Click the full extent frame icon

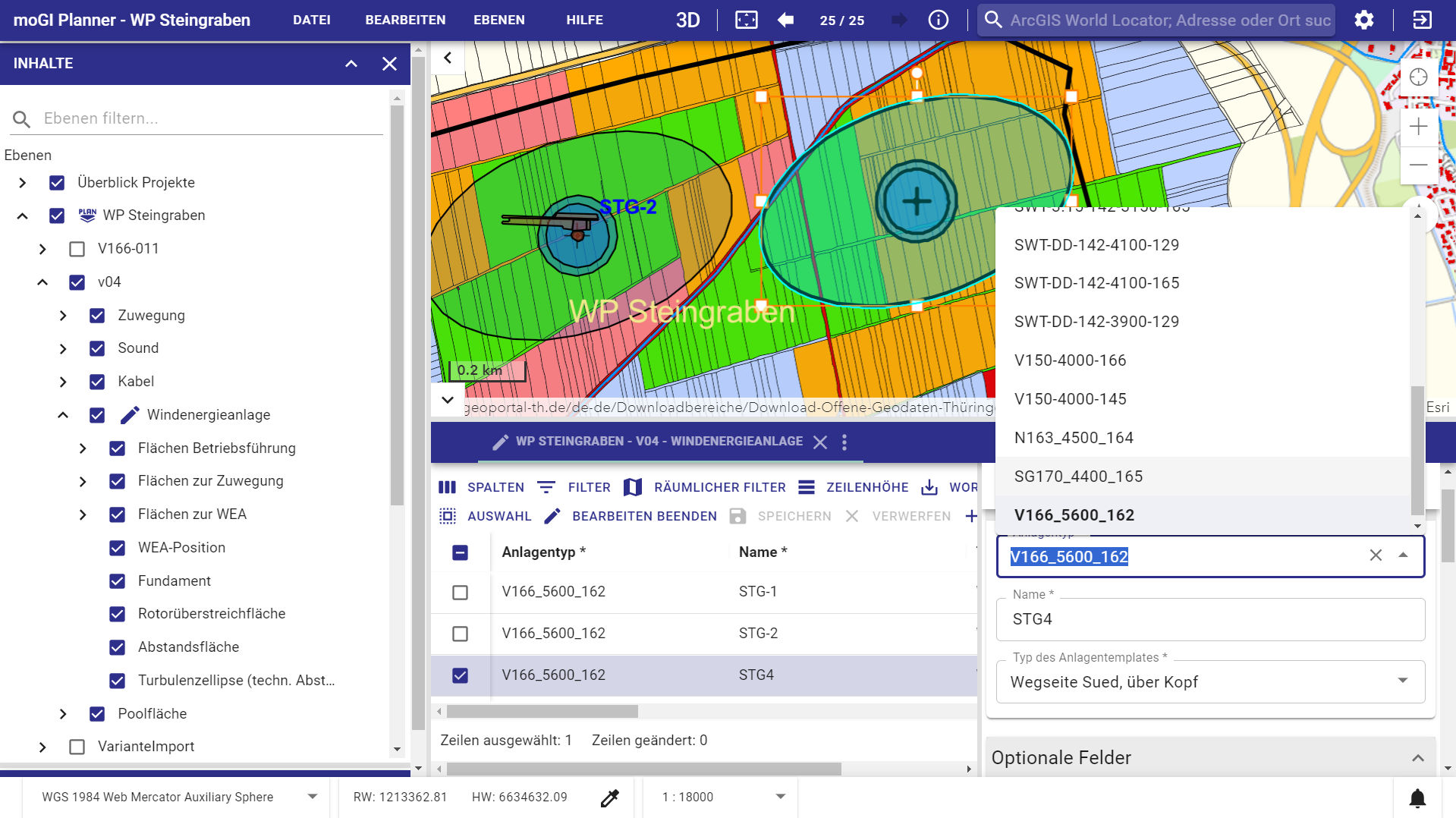[746, 20]
